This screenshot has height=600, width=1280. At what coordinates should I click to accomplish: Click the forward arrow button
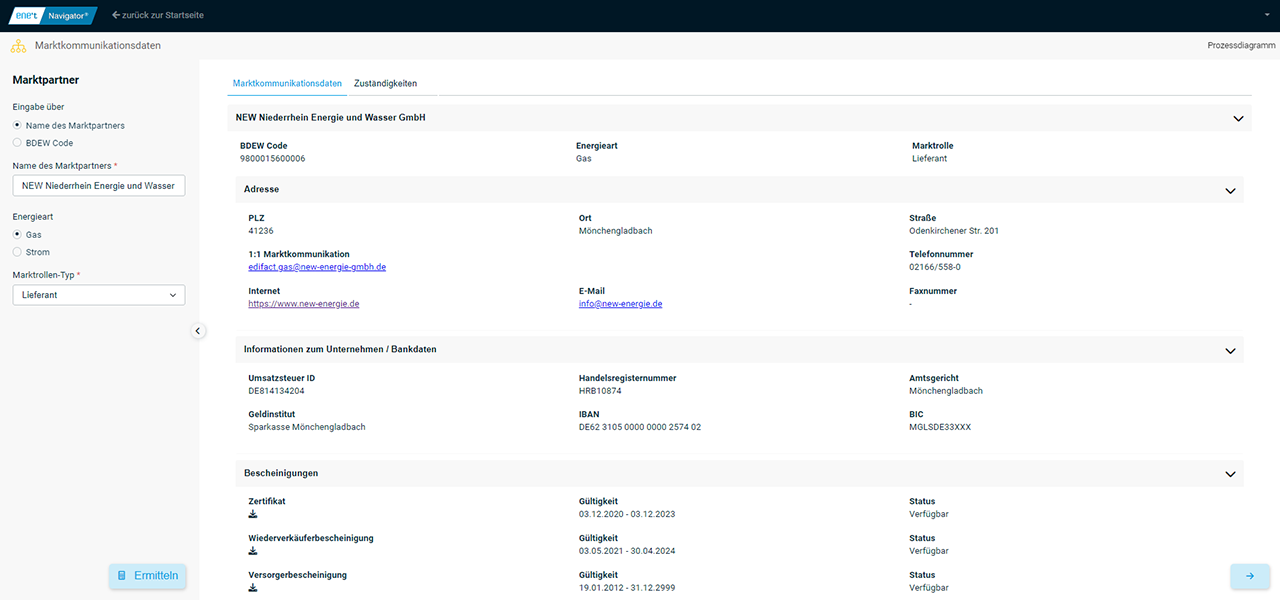pos(1250,576)
